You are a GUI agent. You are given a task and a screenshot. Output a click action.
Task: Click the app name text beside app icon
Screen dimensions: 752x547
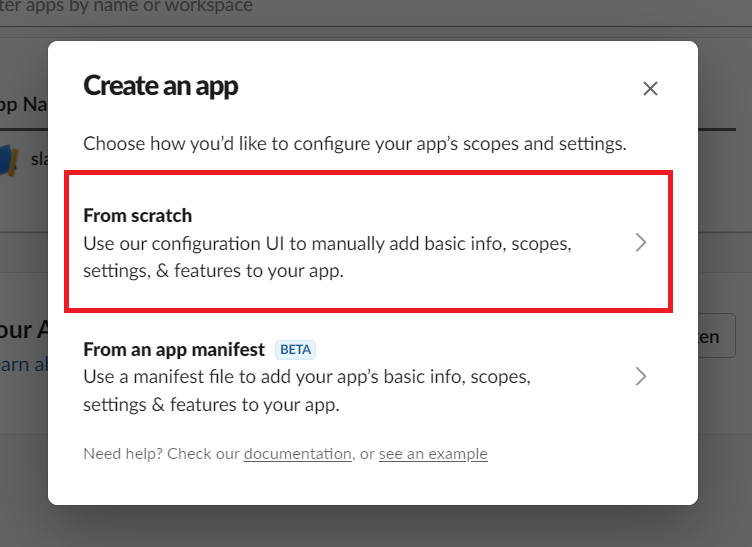pos(39,159)
